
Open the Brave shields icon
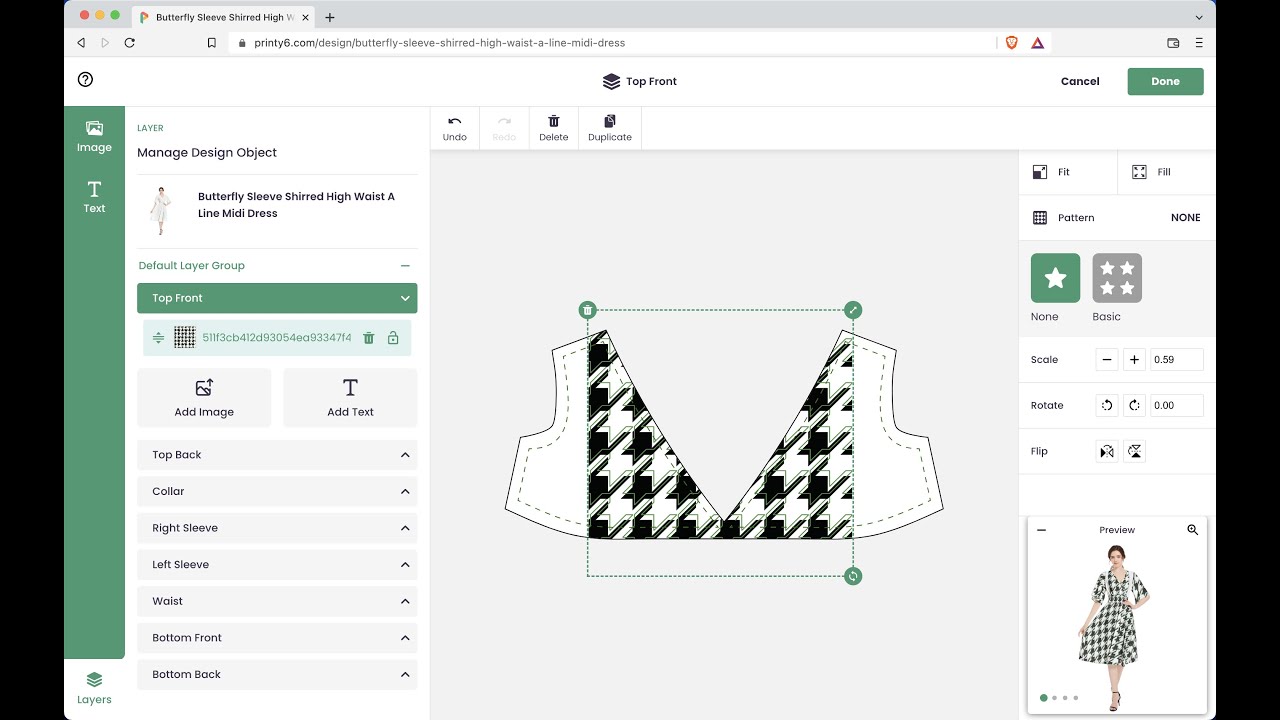point(1012,43)
